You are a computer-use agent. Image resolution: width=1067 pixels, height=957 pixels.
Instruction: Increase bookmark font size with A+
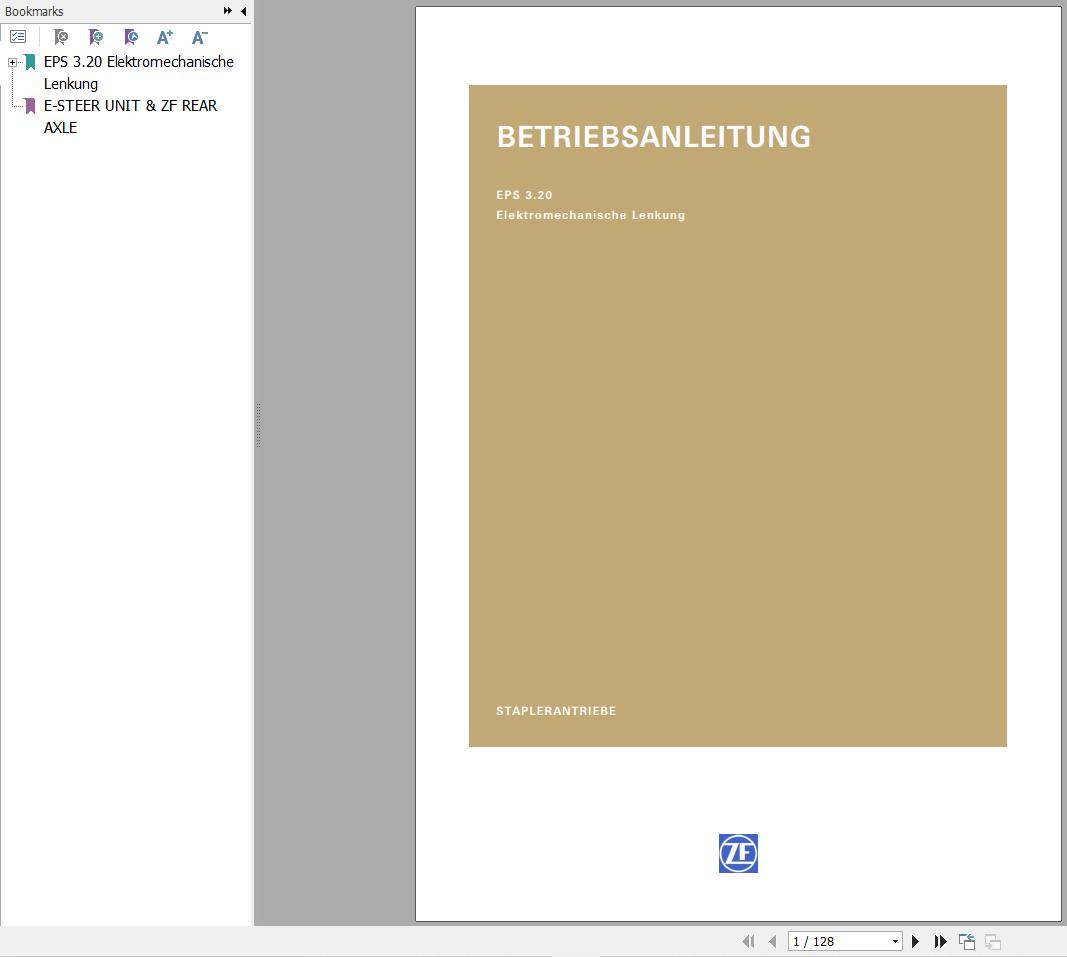click(x=165, y=37)
